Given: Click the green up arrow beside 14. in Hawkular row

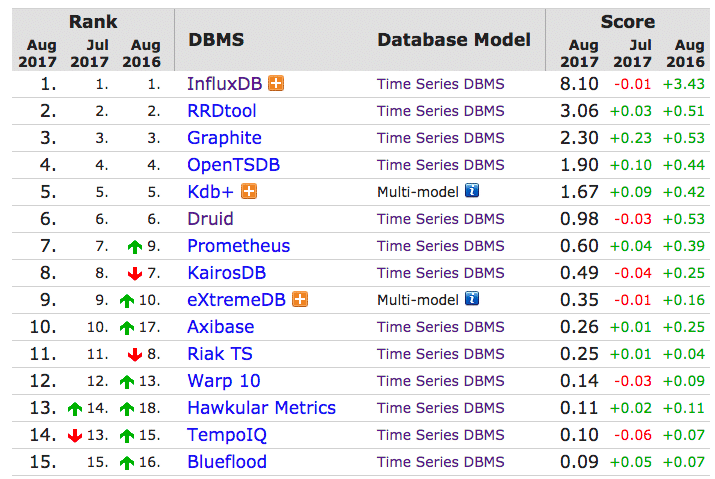Looking at the screenshot, I should [75, 409].
